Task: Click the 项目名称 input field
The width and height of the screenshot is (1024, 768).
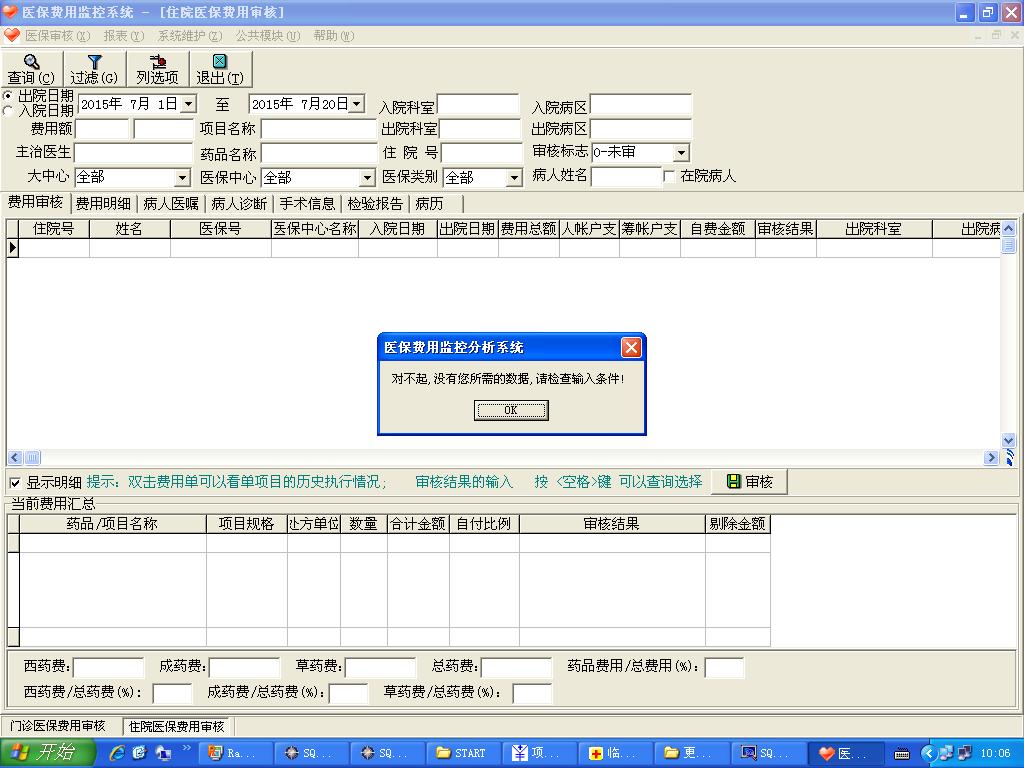Action: pos(319,129)
